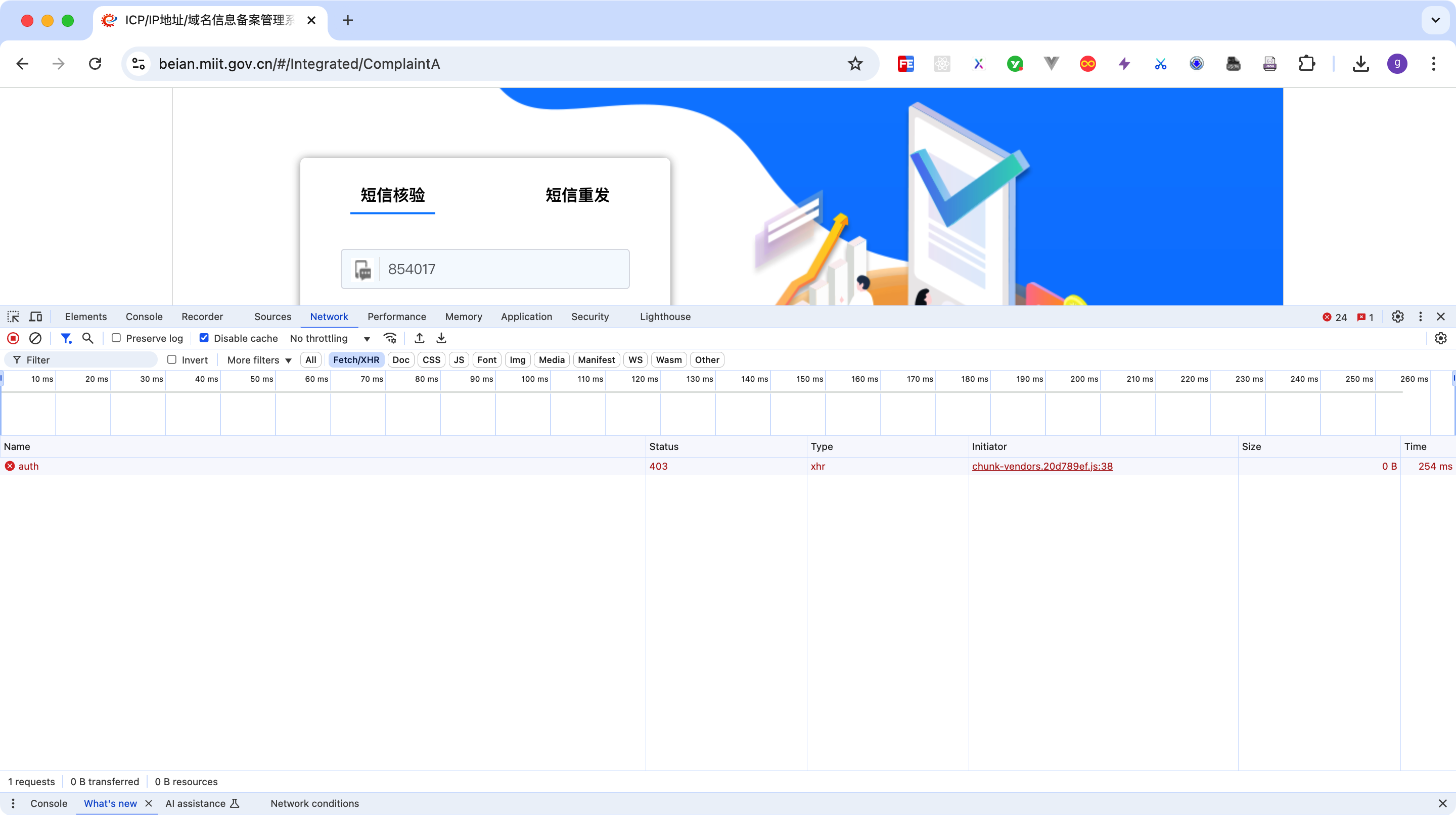Click the address bar URL
The width and height of the screenshot is (1456, 815).
[x=299, y=64]
